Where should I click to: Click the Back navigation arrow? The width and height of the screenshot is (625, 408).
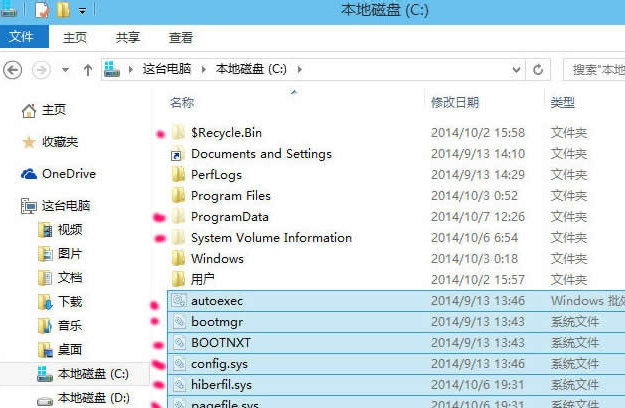pos(13,70)
